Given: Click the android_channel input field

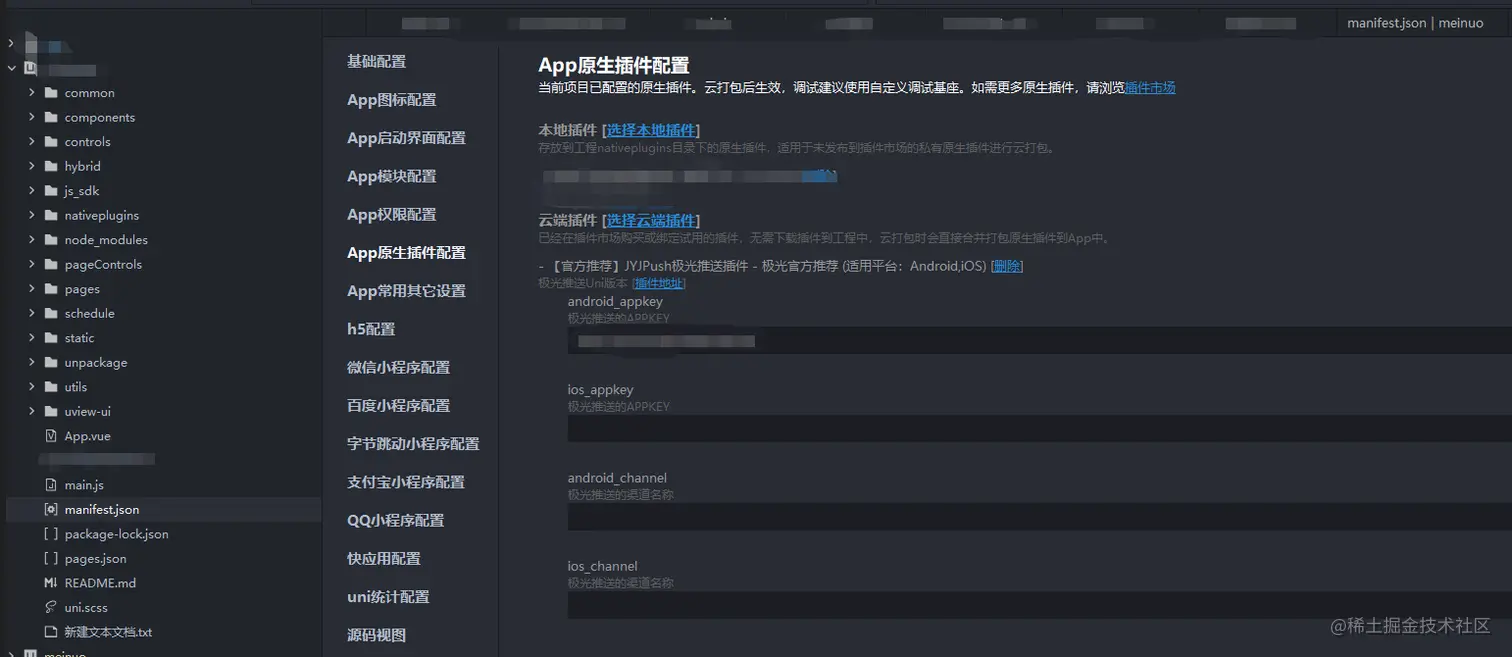Looking at the screenshot, I should (1040, 517).
